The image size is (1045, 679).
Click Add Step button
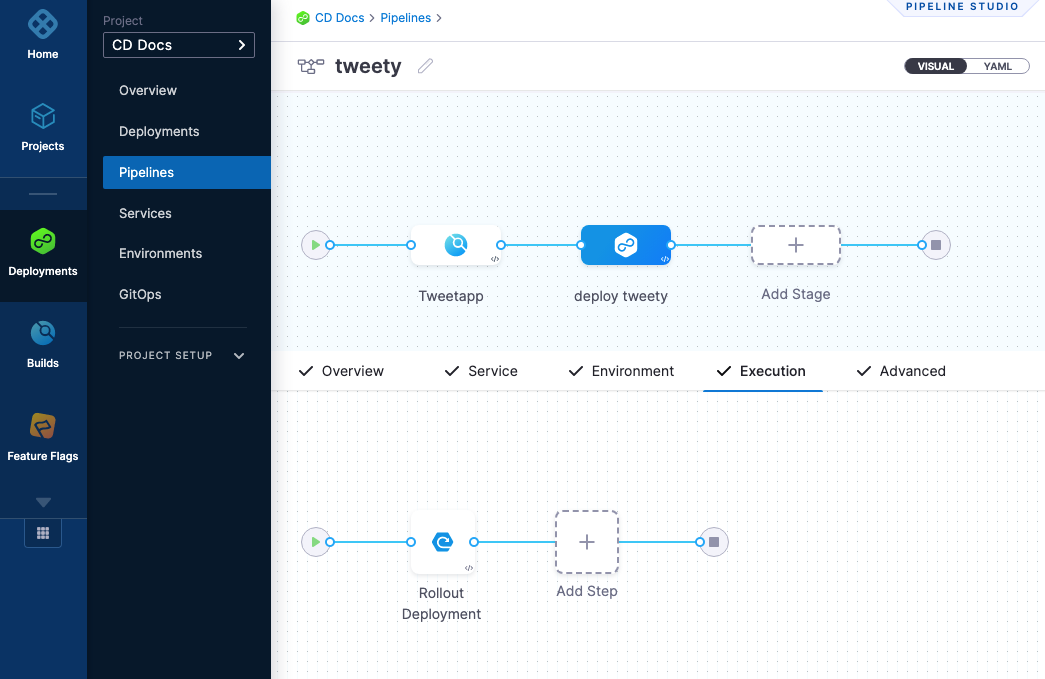[587, 542]
